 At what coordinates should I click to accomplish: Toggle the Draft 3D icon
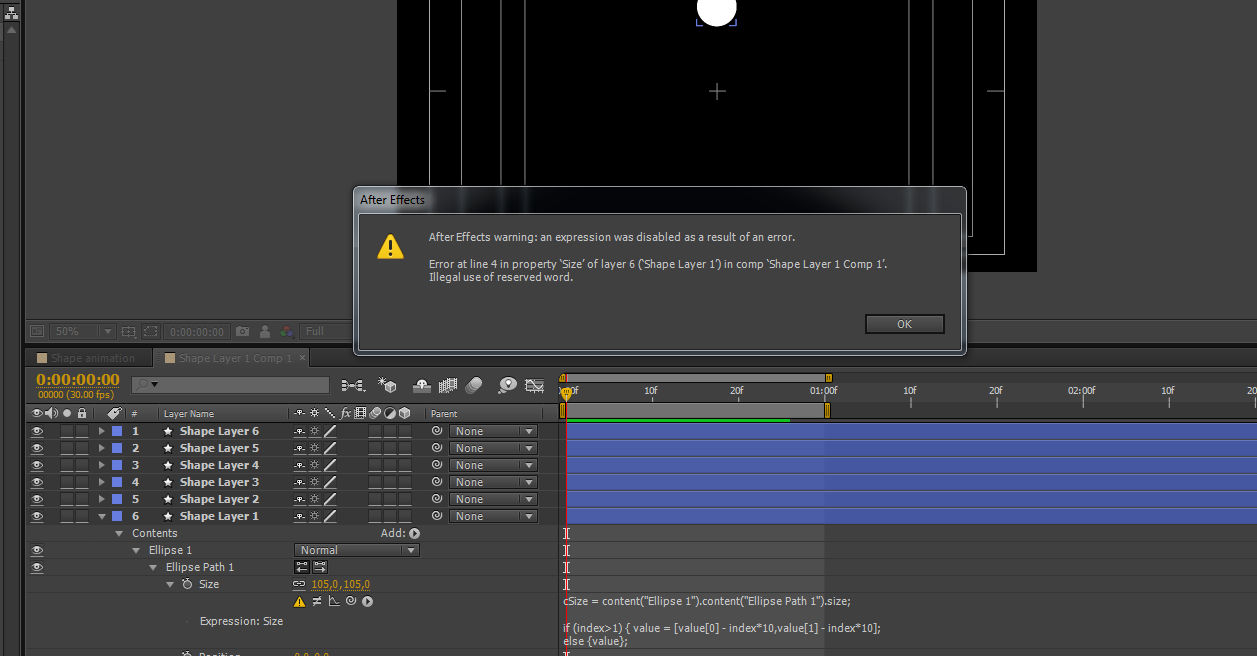point(387,385)
